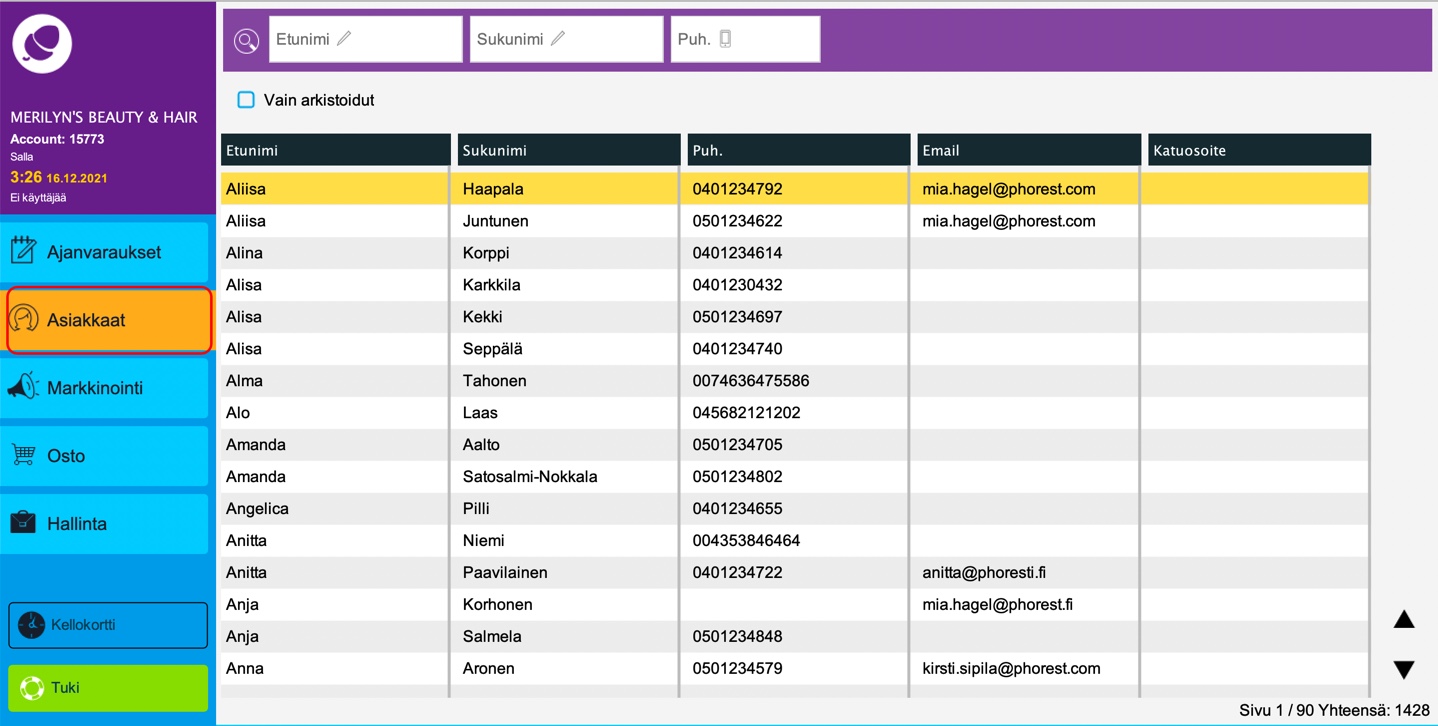Screen dimensions: 1438x726
Task: Click the phone number 0401234792
Action: coord(737,189)
